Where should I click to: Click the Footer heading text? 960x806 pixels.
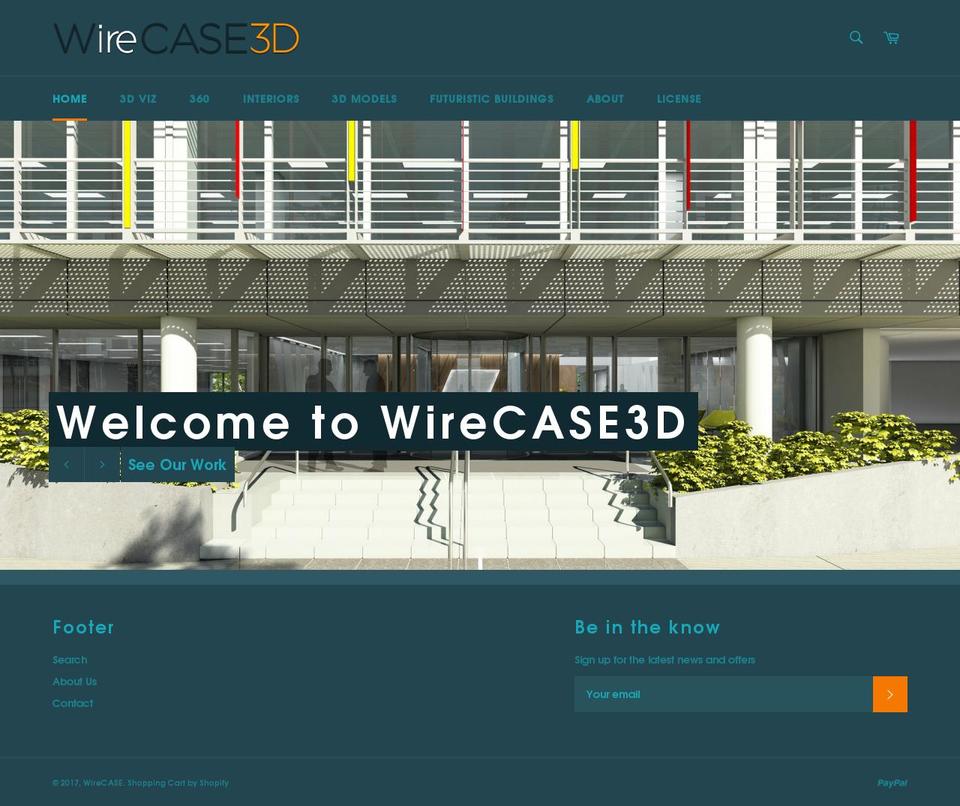83,627
